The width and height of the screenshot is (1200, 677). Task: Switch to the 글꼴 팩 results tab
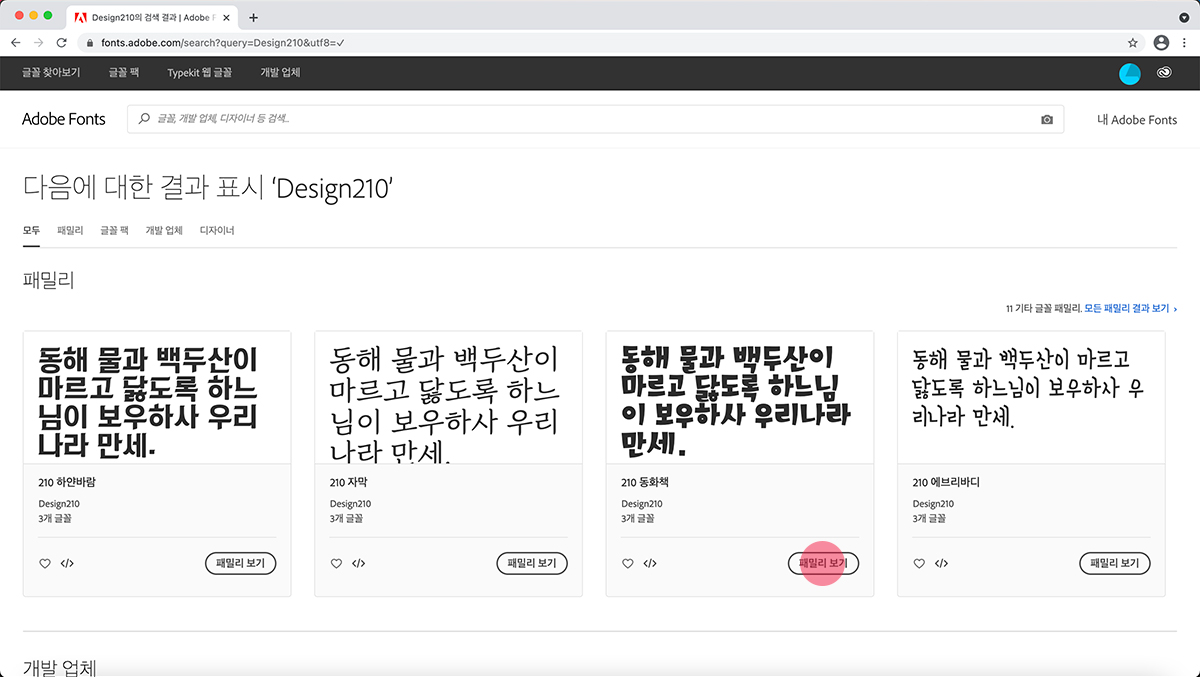click(x=114, y=231)
